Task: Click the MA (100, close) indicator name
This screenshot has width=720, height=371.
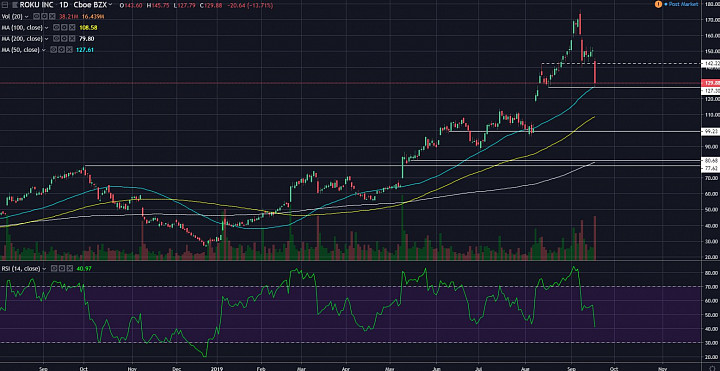Action: click(x=22, y=28)
